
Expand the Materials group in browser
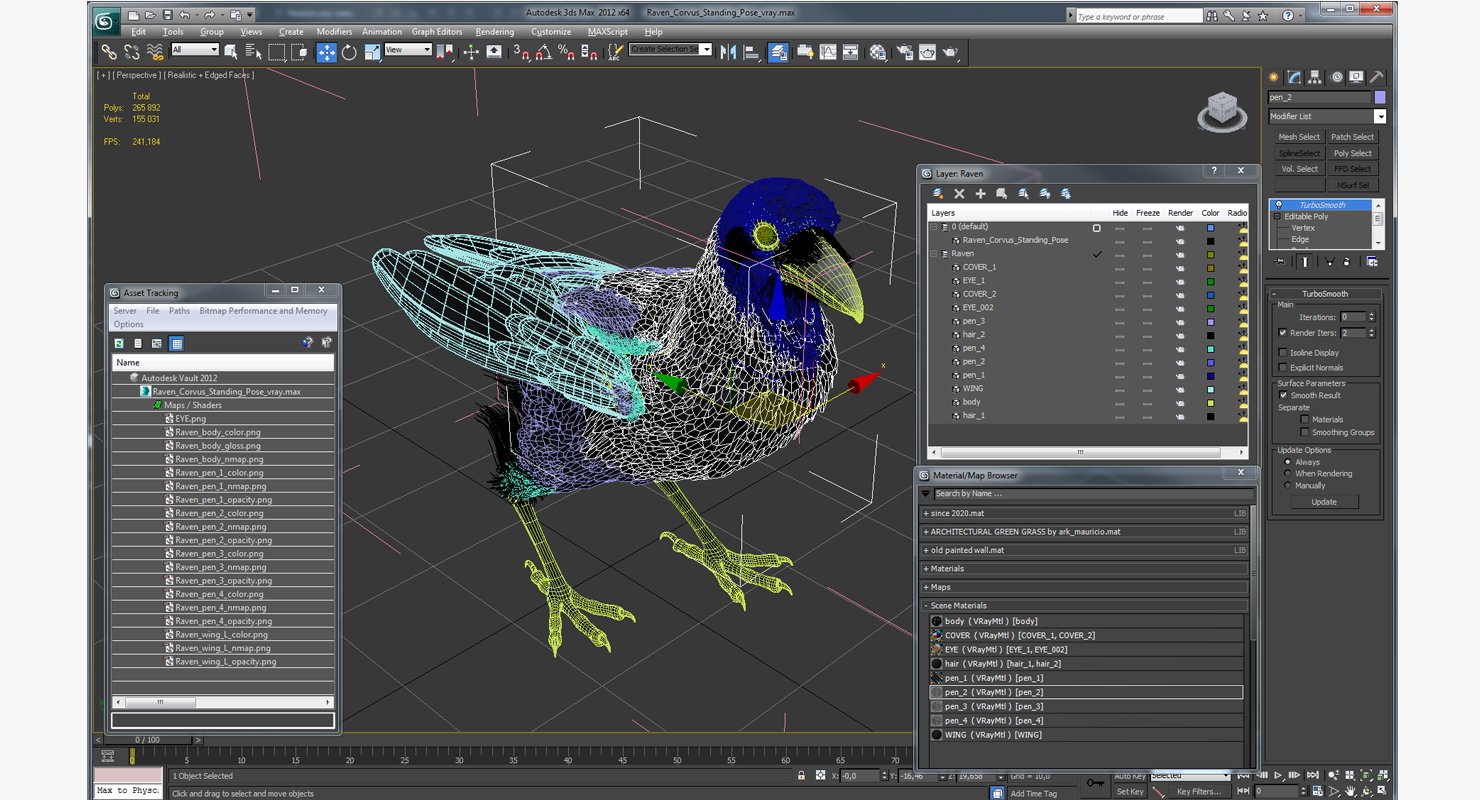(x=926, y=569)
